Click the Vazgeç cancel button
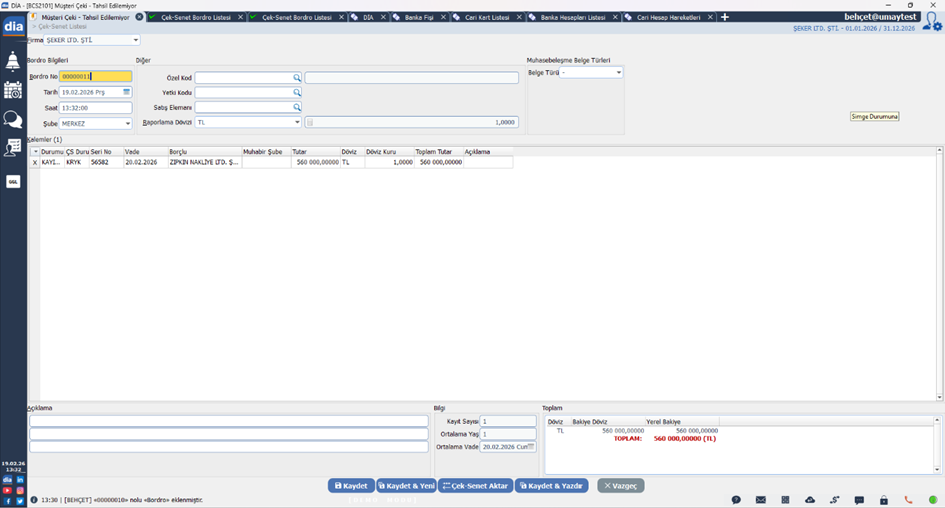The width and height of the screenshot is (945, 508). [x=621, y=485]
